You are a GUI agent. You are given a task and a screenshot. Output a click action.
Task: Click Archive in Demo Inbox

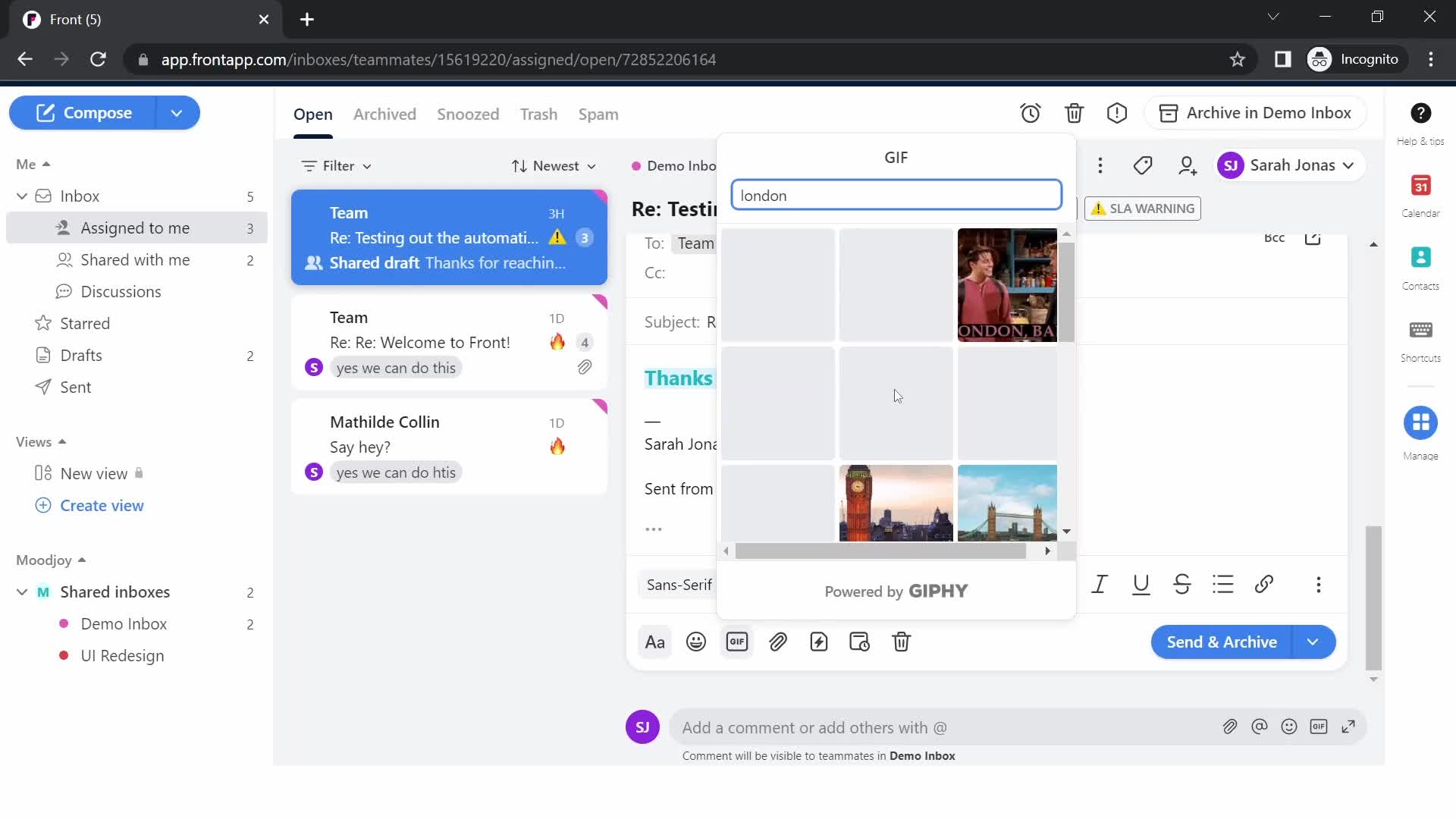[x=1255, y=113]
